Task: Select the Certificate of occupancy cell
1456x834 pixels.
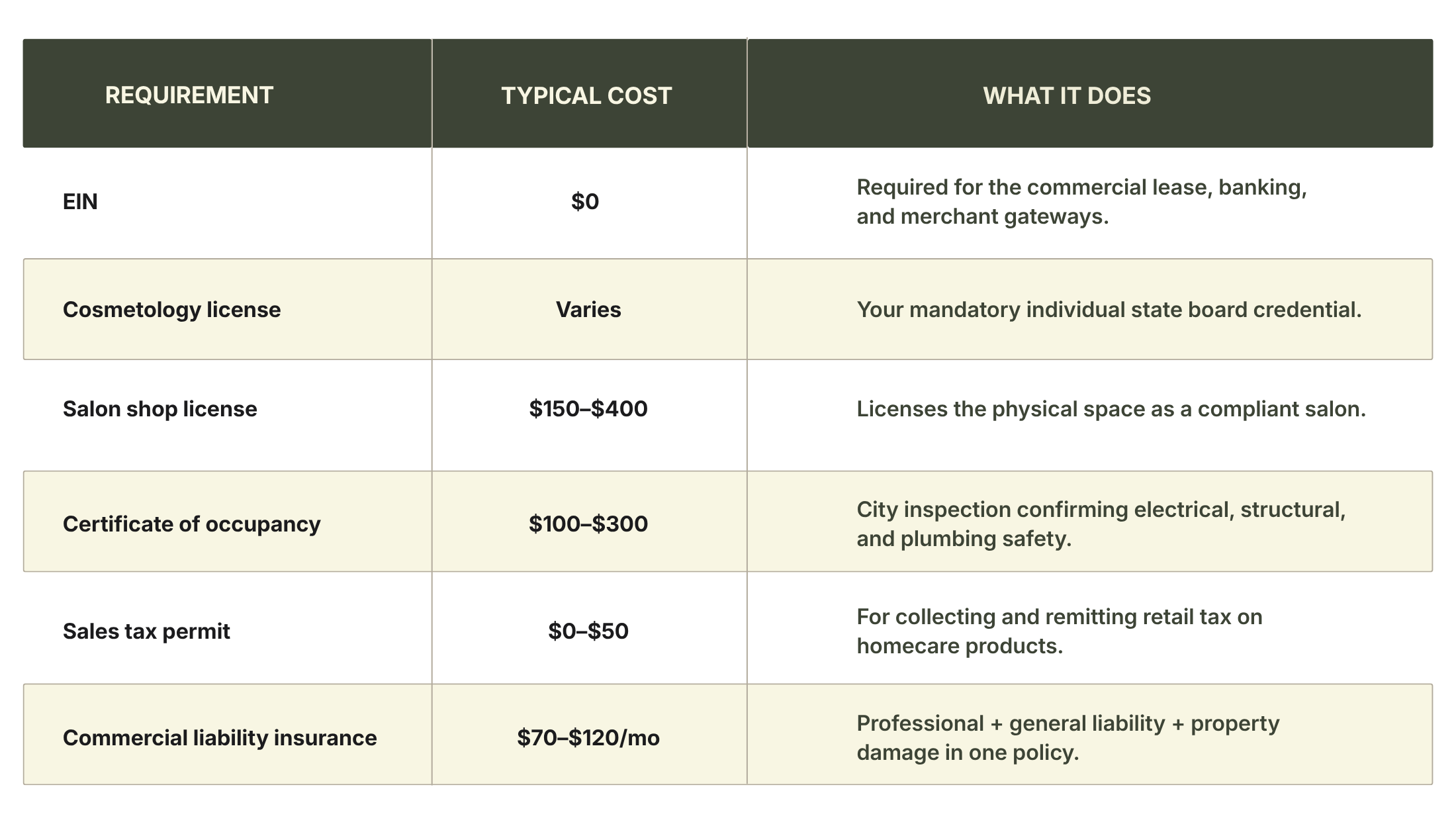Action: pyautogui.click(x=191, y=524)
